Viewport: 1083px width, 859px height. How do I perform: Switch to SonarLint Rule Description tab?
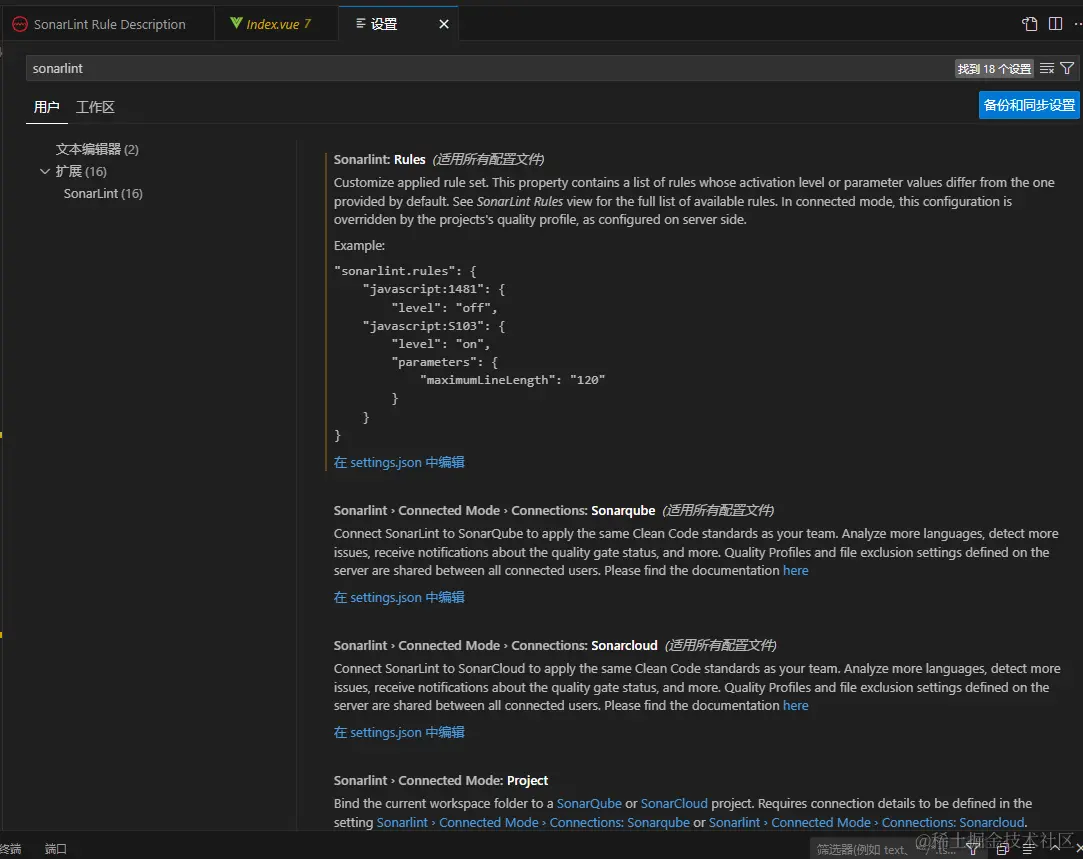click(107, 24)
